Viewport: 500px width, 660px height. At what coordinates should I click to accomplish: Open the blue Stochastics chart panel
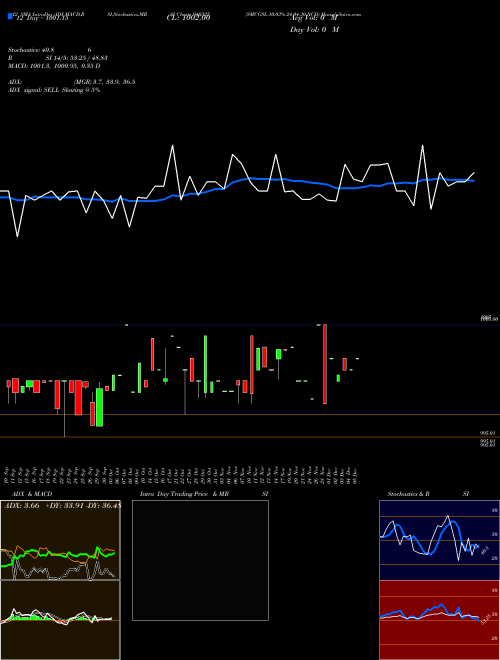point(439,540)
